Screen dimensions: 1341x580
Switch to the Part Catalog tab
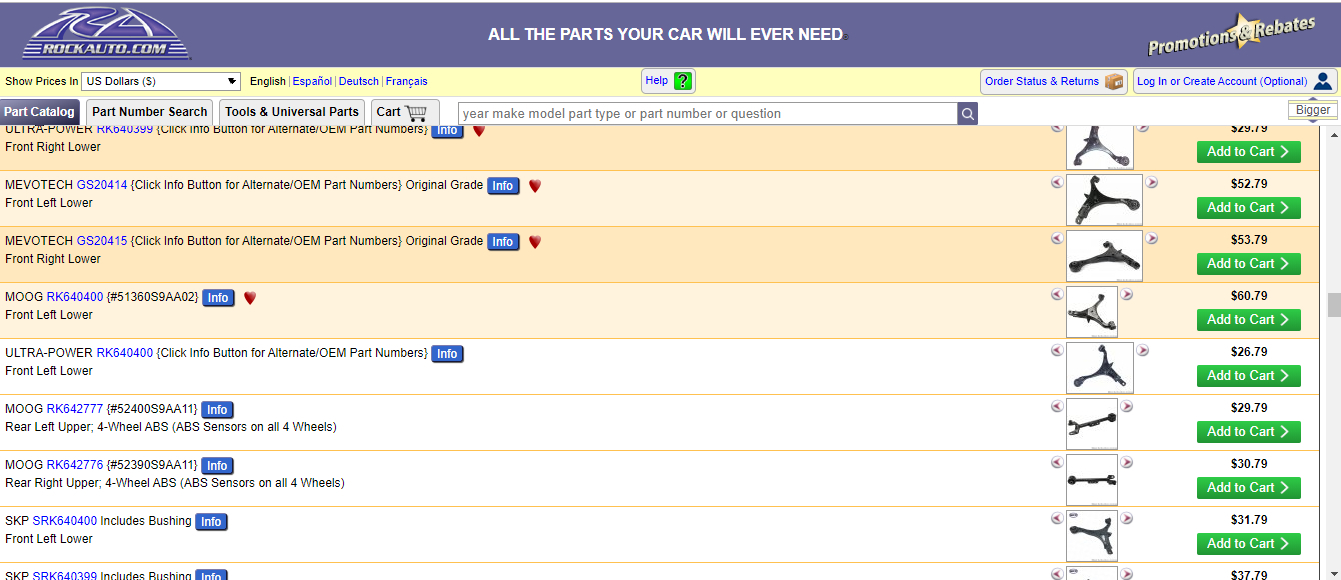(39, 112)
